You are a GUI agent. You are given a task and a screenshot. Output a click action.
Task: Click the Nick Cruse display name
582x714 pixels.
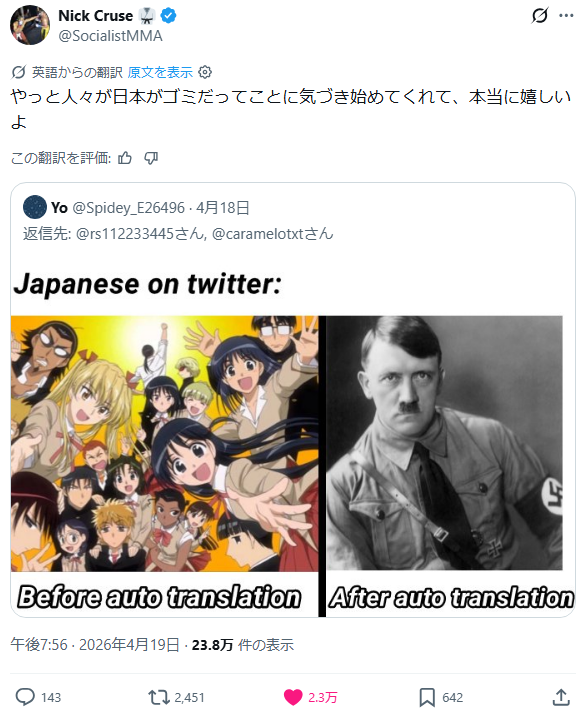click(96, 15)
